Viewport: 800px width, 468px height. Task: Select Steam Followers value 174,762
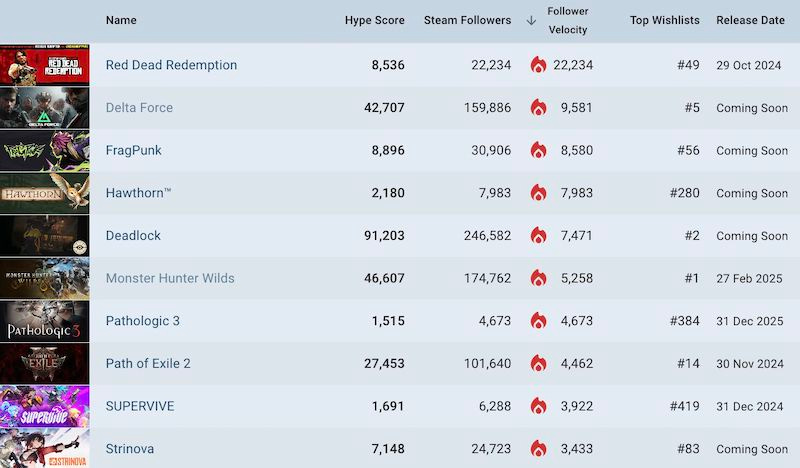(487, 278)
